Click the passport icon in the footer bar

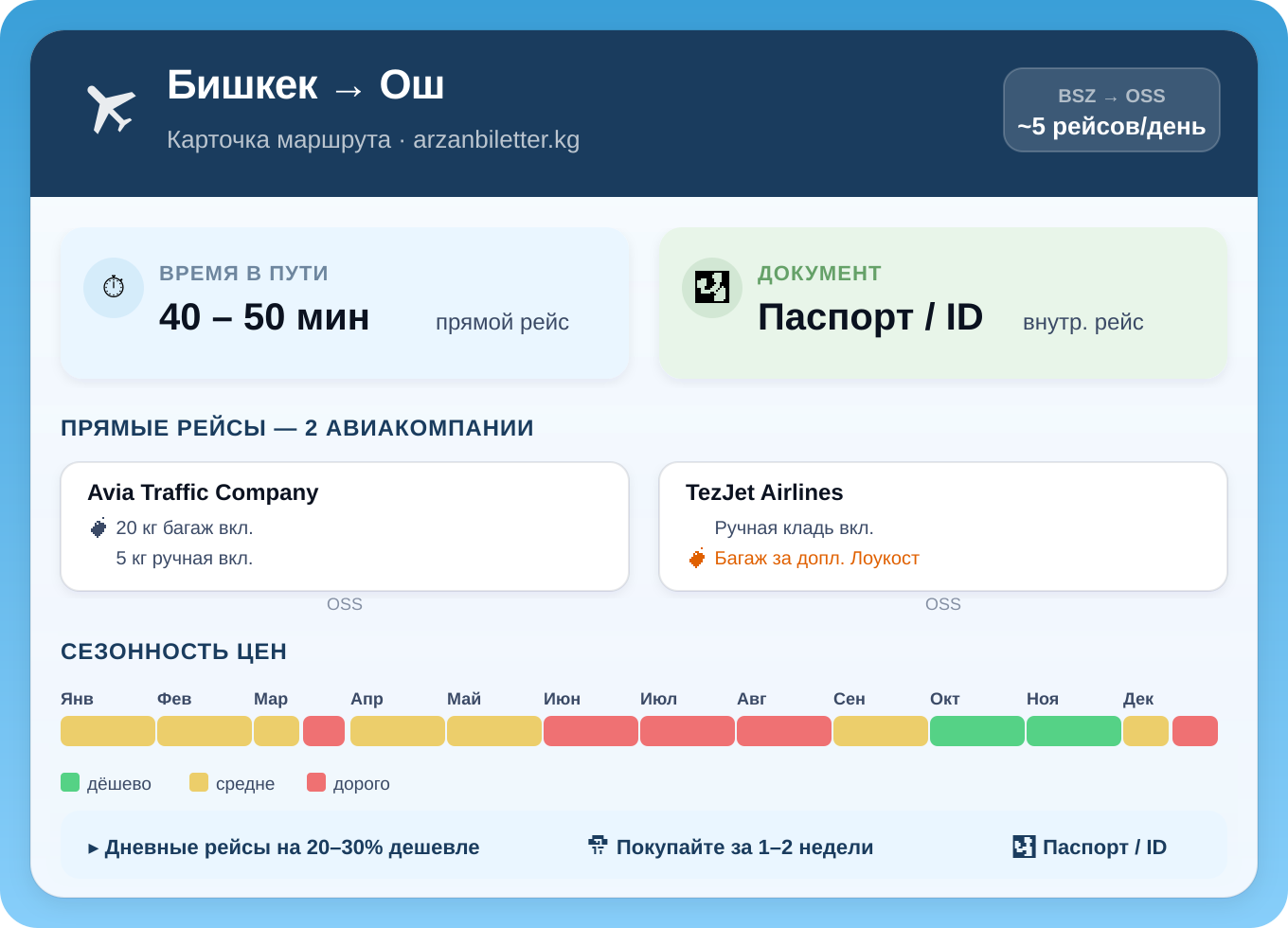coord(1023,847)
